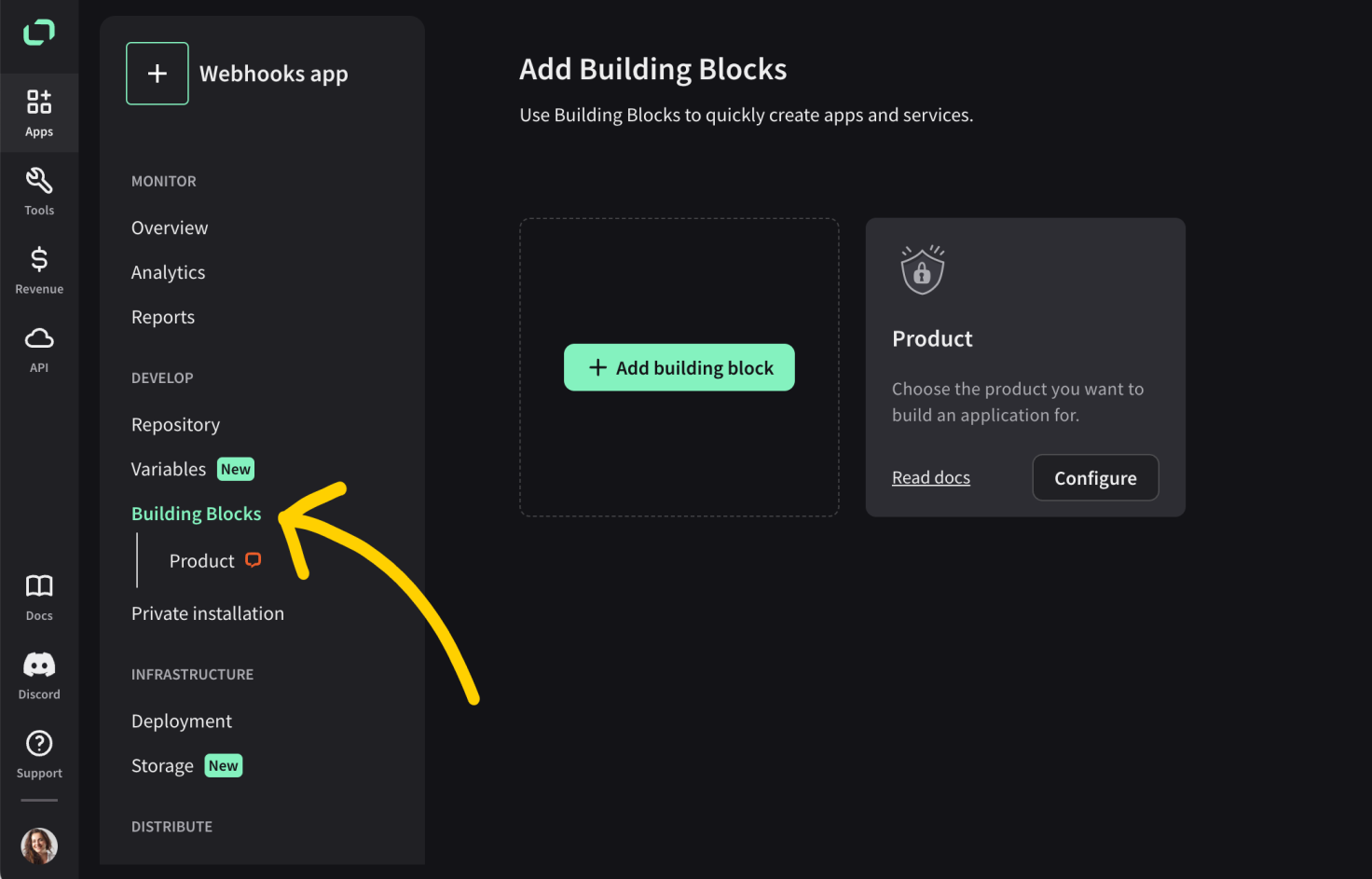Select Overview in the Monitor menu
This screenshot has height=879, width=1372.
pyautogui.click(x=170, y=228)
